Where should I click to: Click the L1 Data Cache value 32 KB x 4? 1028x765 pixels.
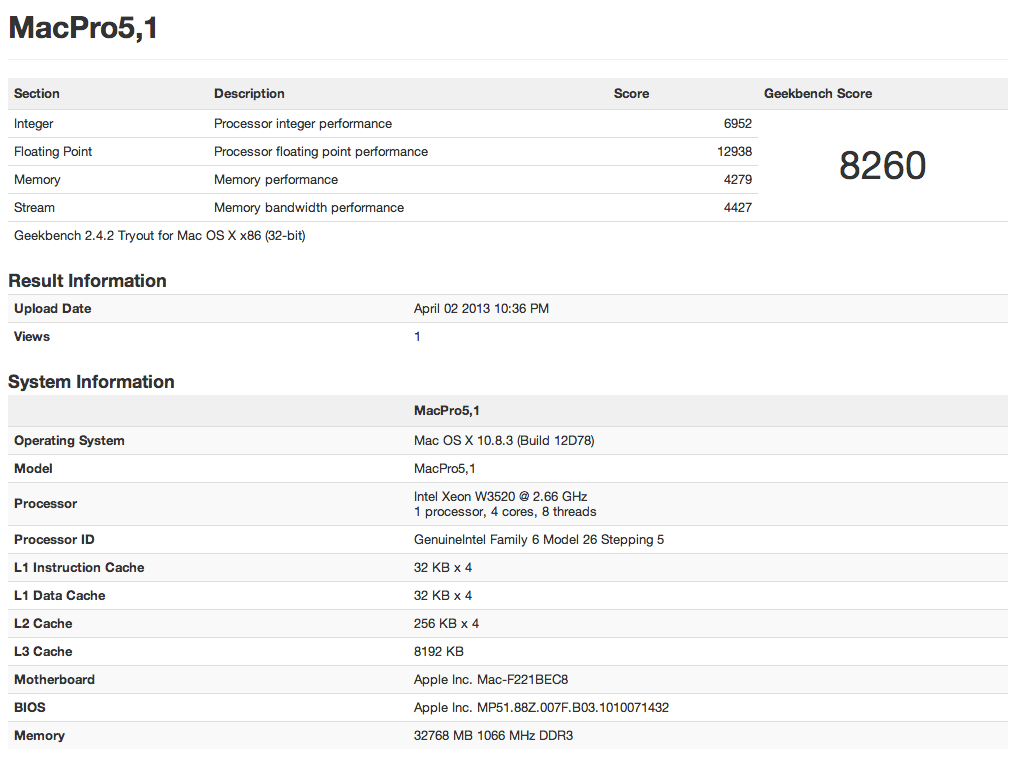[x=443, y=596]
